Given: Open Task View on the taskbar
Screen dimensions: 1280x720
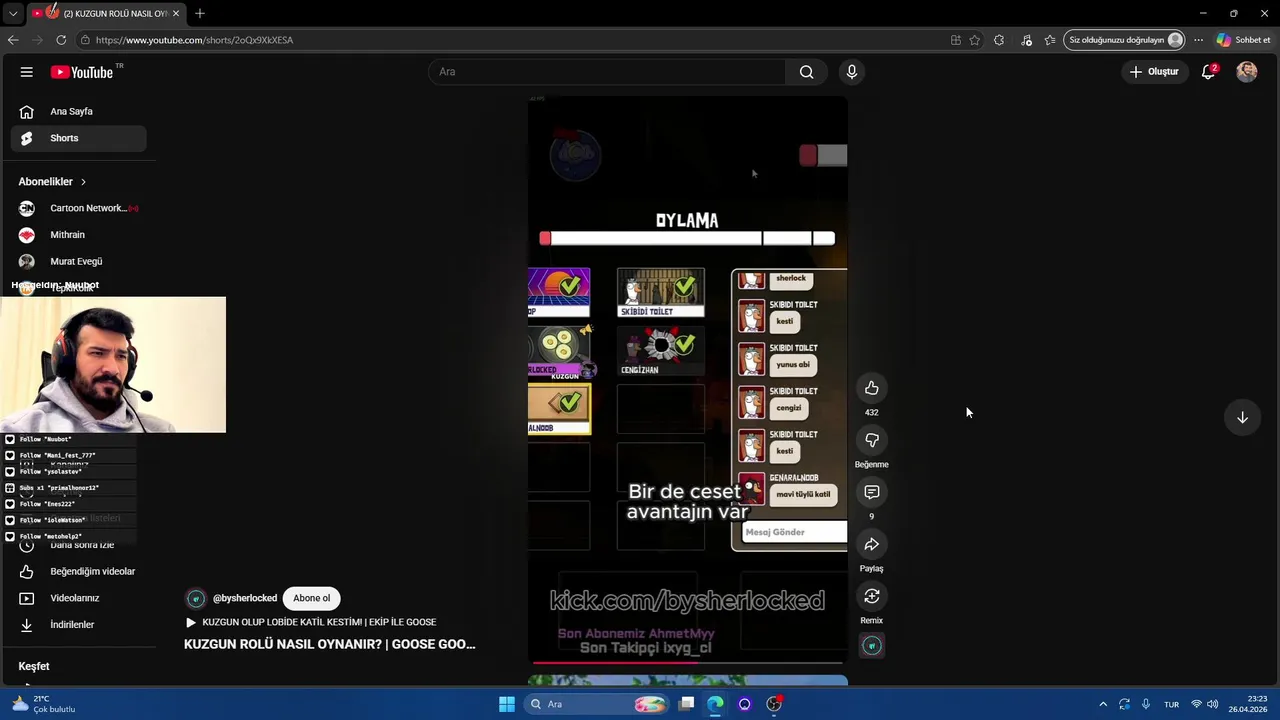Looking at the screenshot, I should [x=686, y=704].
